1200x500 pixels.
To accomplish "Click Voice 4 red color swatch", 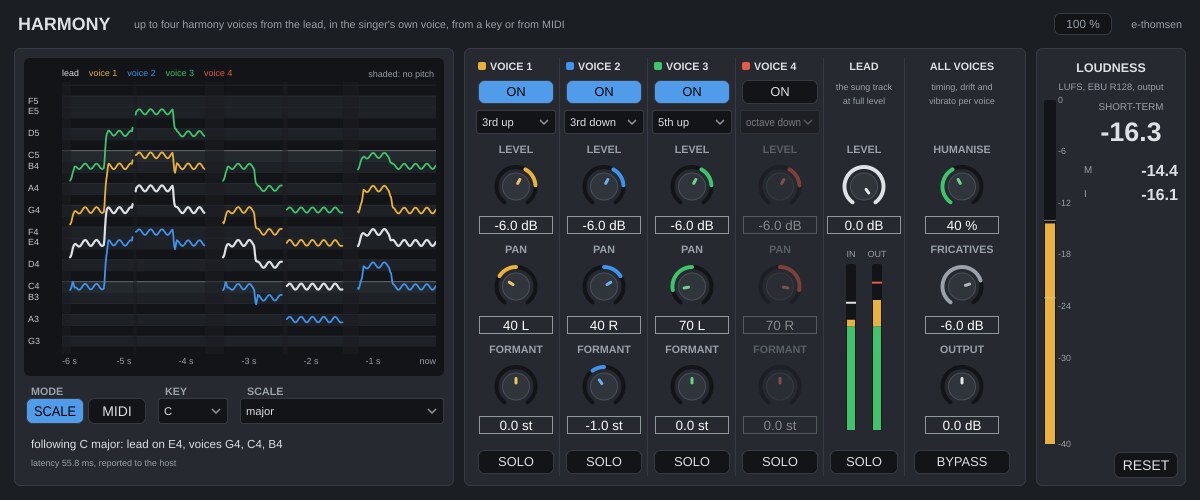I will [x=746, y=66].
